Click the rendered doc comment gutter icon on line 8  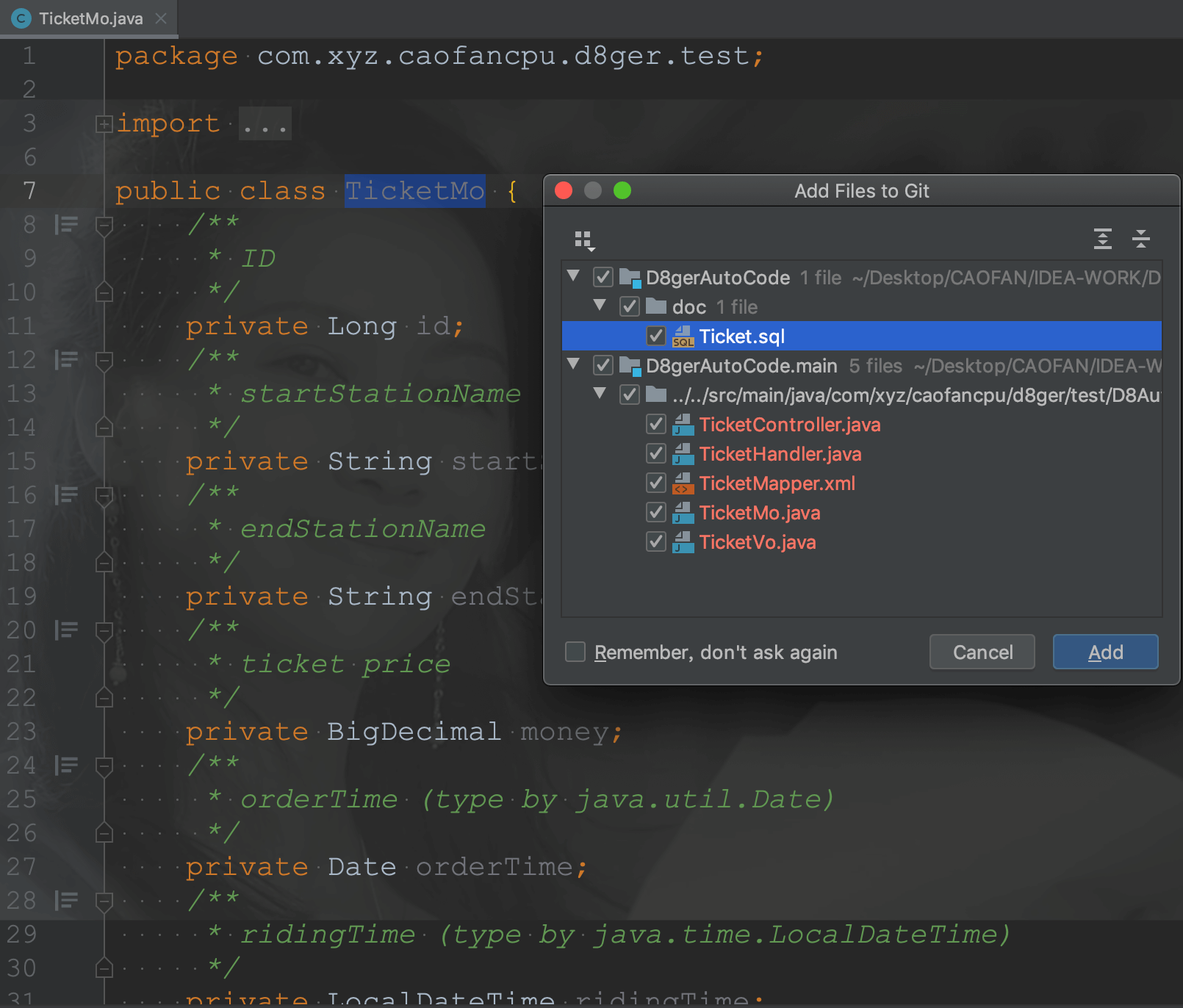67,224
